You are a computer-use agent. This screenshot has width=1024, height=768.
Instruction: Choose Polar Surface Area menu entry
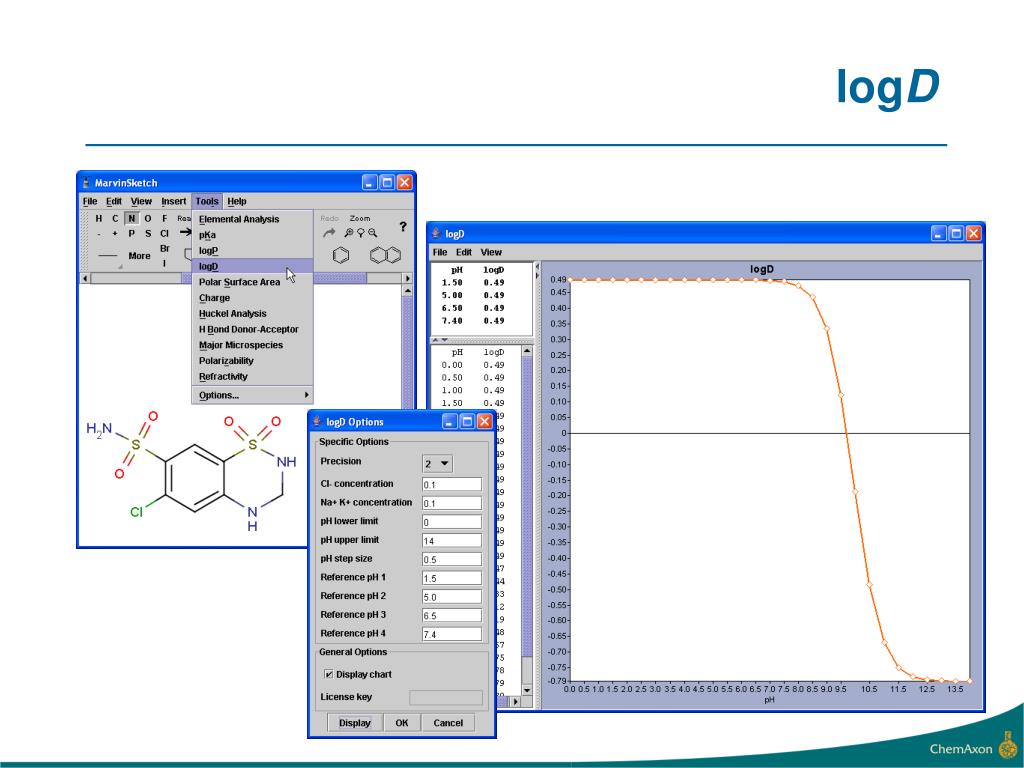point(252,282)
